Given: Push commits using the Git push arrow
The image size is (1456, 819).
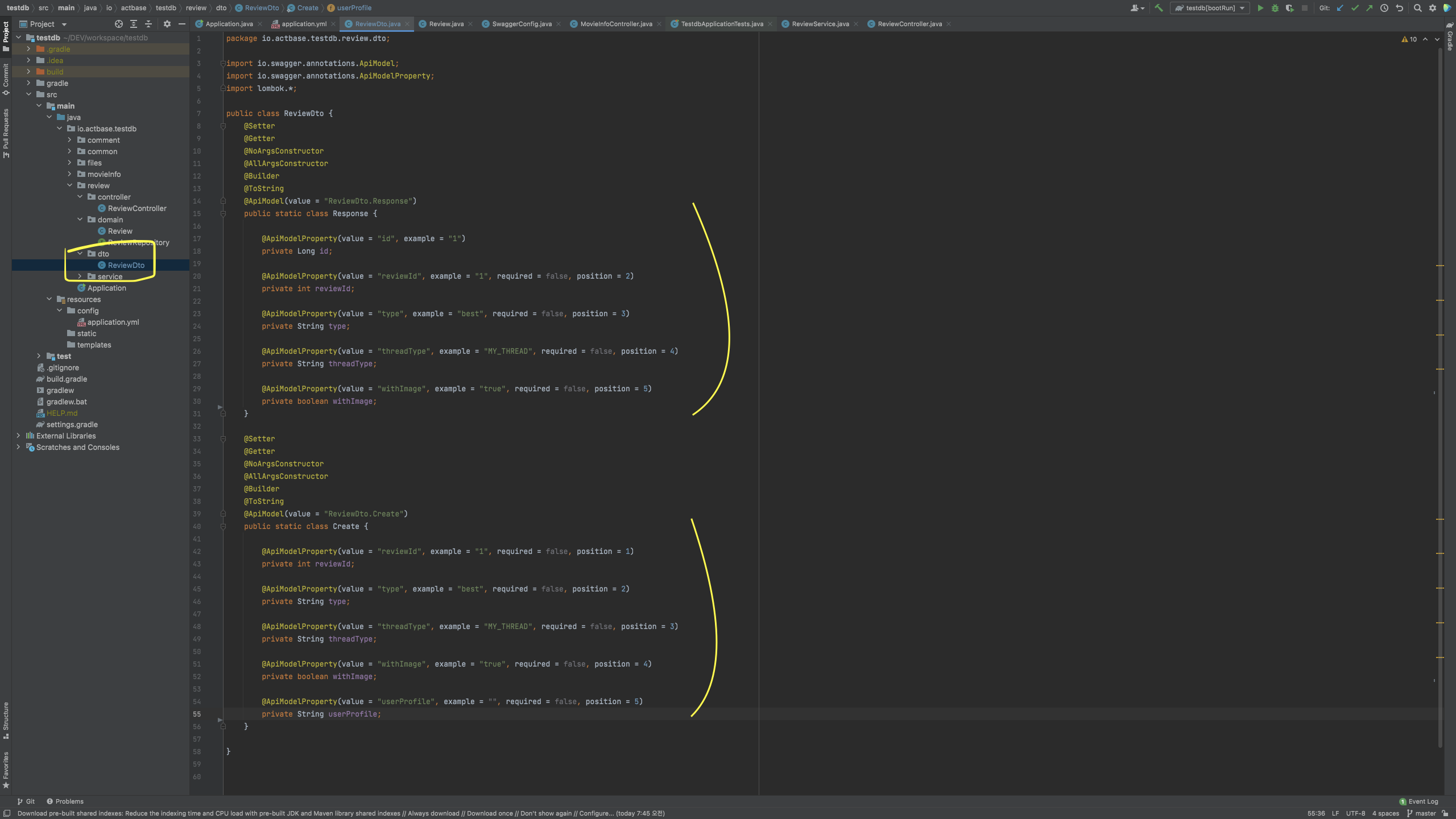Looking at the screenshot, I should [1369, 8].
